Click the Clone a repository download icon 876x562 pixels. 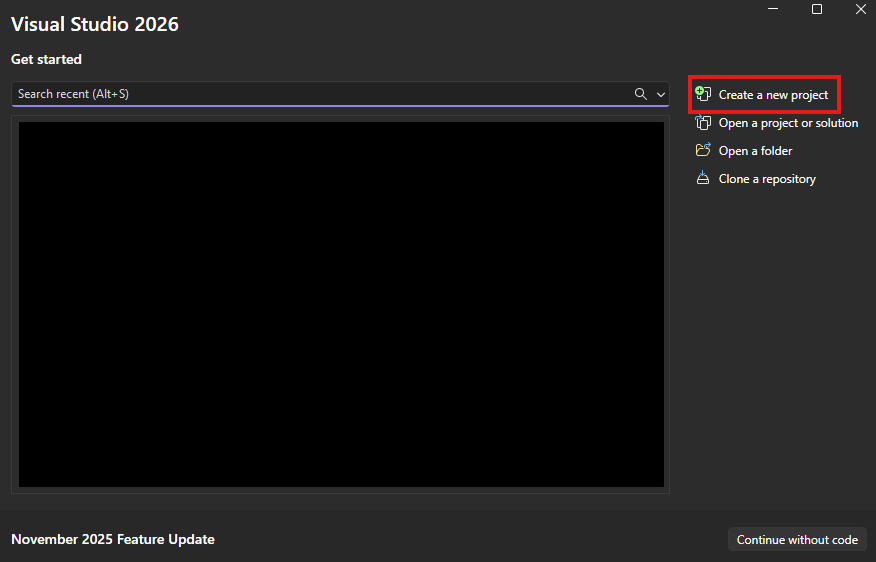tap(703, 179)
